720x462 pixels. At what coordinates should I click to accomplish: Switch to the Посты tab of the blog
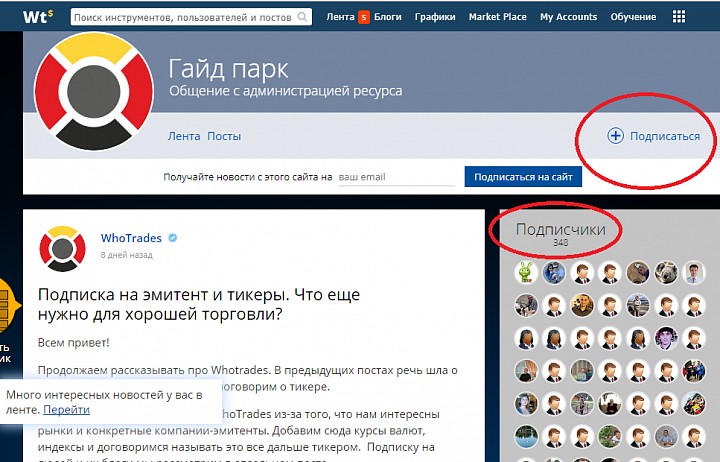224,136
